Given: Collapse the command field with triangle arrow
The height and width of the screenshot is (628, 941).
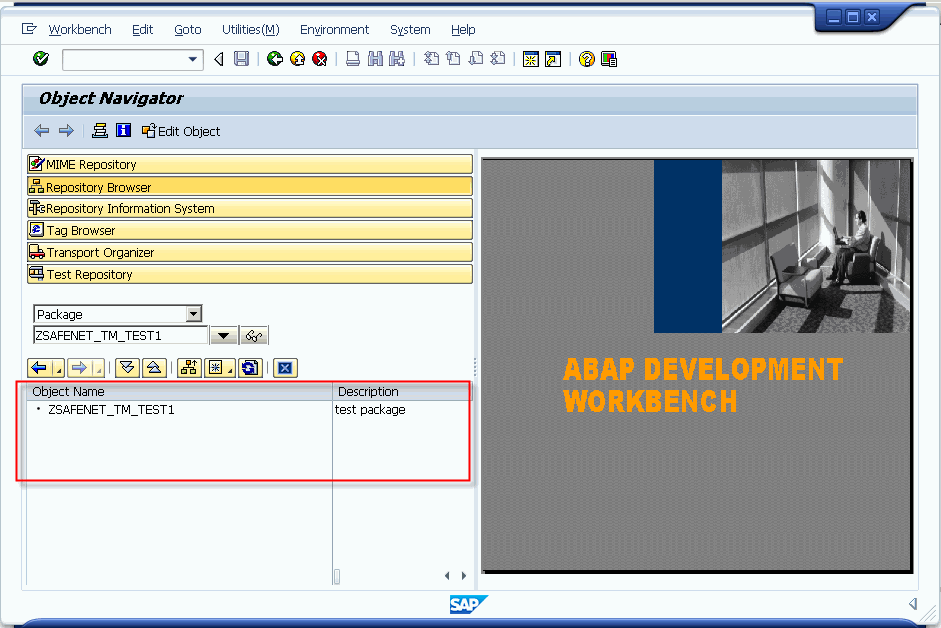Looking at the screenshot, I should 219,59.
